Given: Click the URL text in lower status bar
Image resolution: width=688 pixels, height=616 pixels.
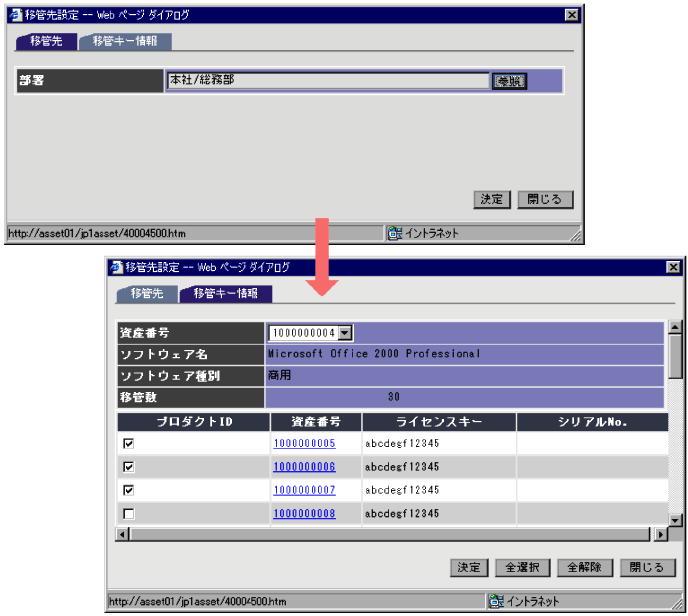Looking at the screenshot, I should point(197,602).
